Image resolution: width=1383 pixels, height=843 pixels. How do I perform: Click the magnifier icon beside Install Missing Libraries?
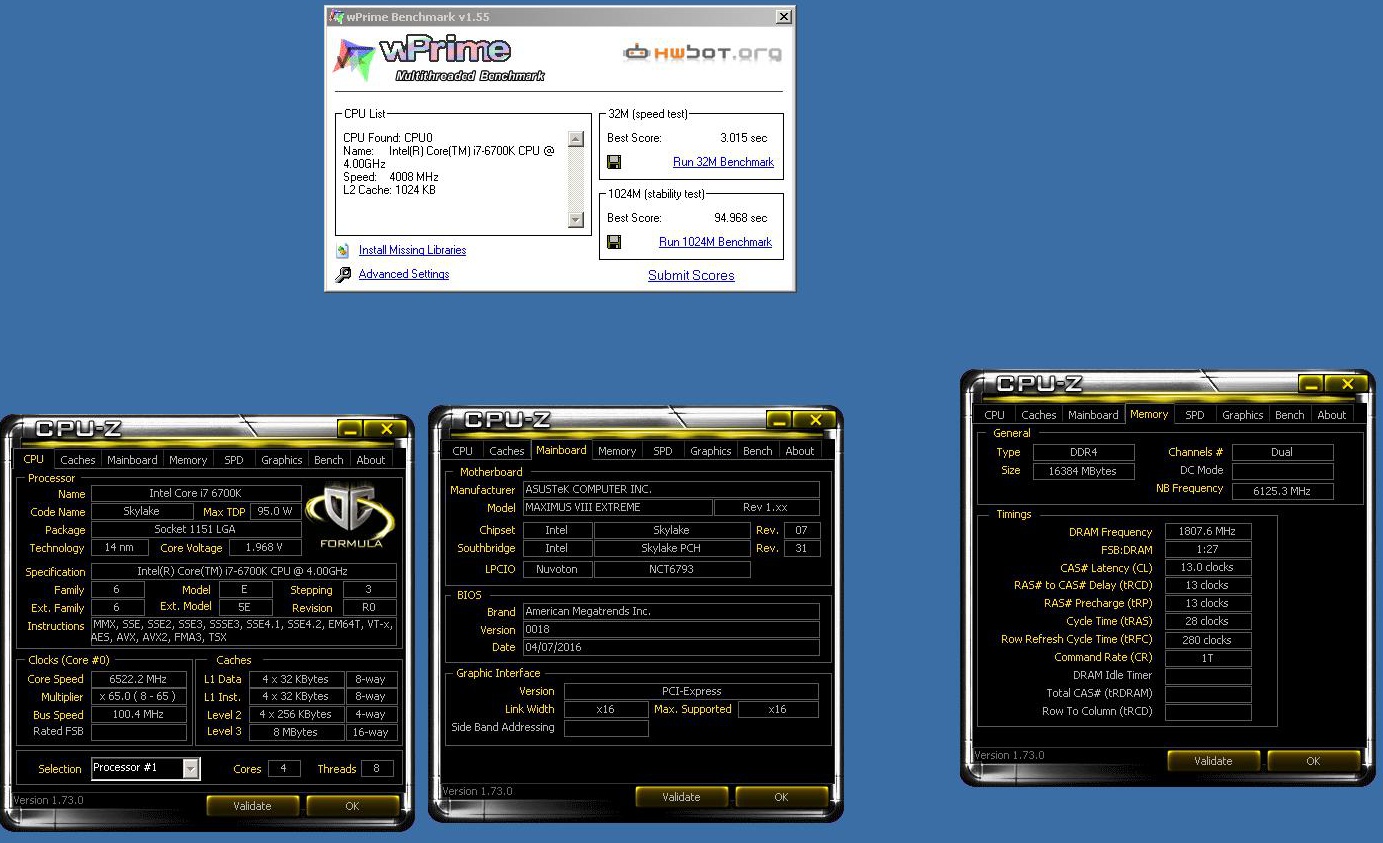343,250
